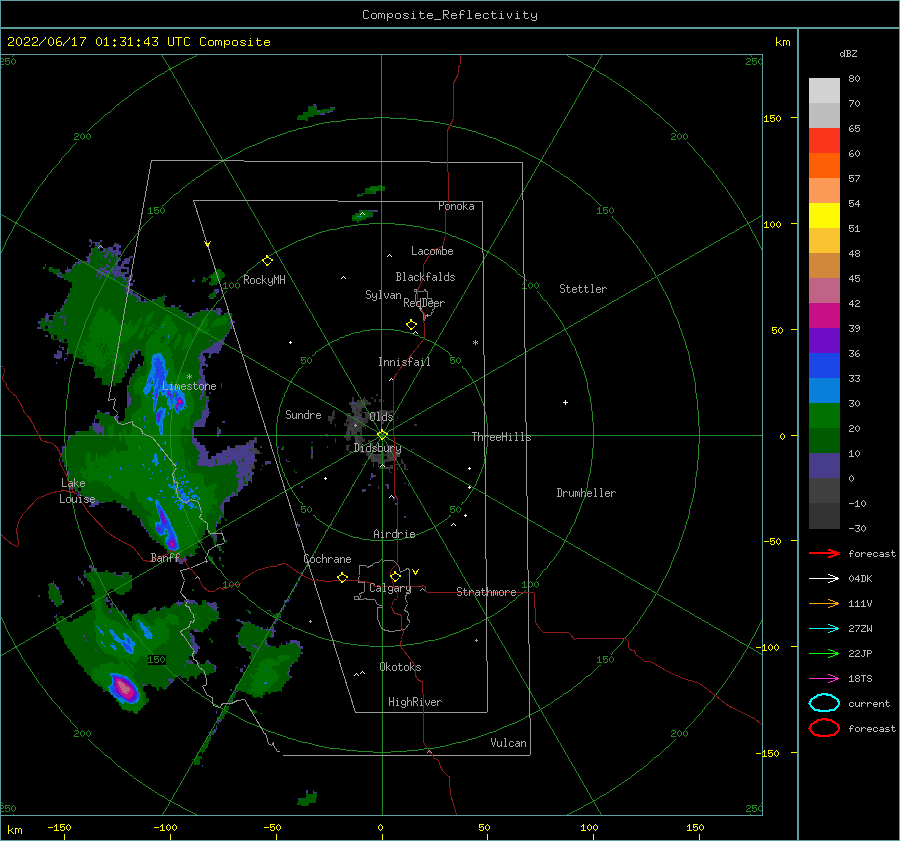This screenshot has height=841, width=900.
Task: Select the orange 111V arrow symbol
Action: pos(824,603)
